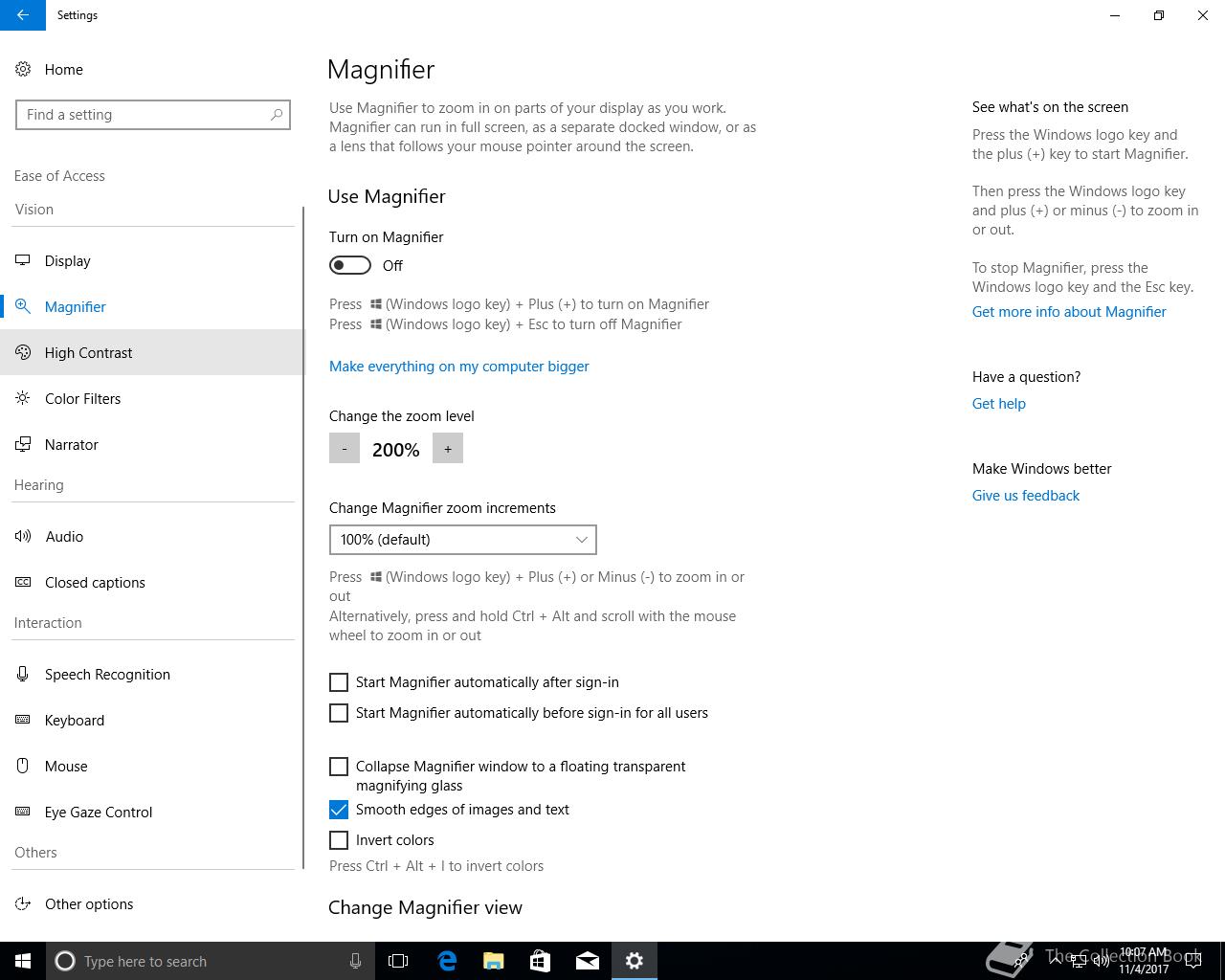Screen dimensions: 1225x980
Task: Go to Eye Gaze Control settings
Action: pos(151,812)
